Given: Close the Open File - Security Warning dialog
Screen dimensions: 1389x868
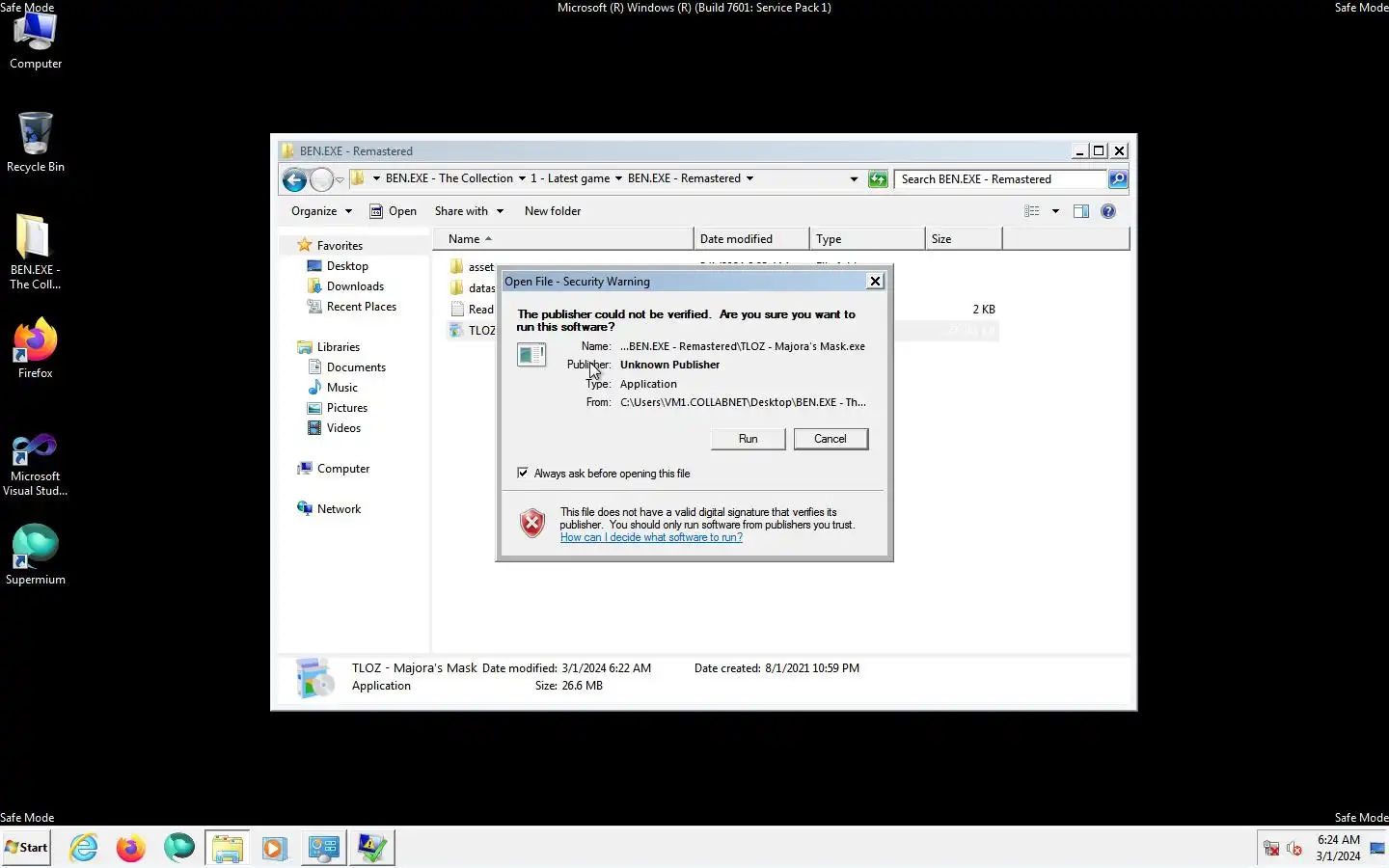Looking at the screenshot, I should tap(875, 281).
